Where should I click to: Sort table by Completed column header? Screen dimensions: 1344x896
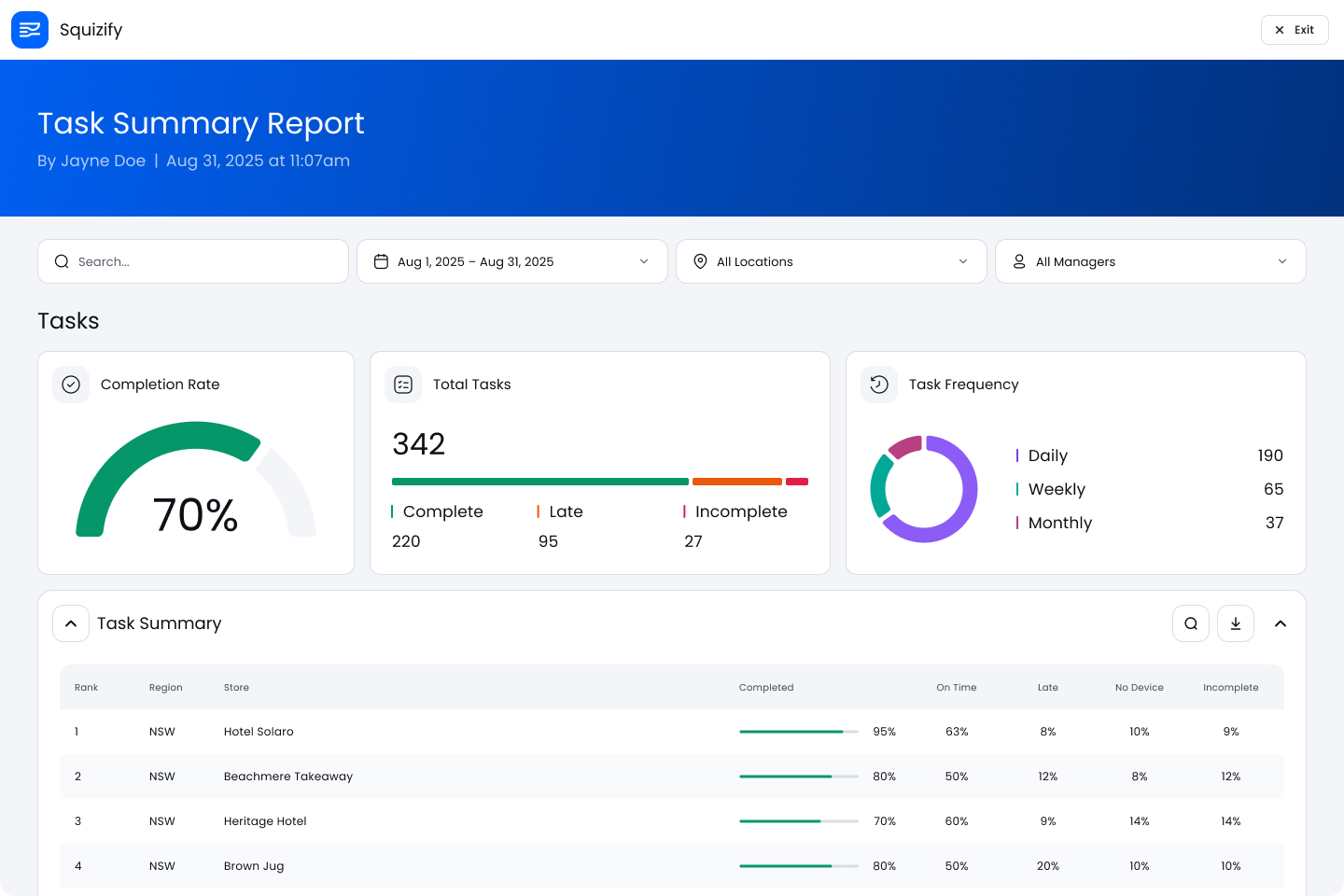pyautogui.click(x=766, y=688)
